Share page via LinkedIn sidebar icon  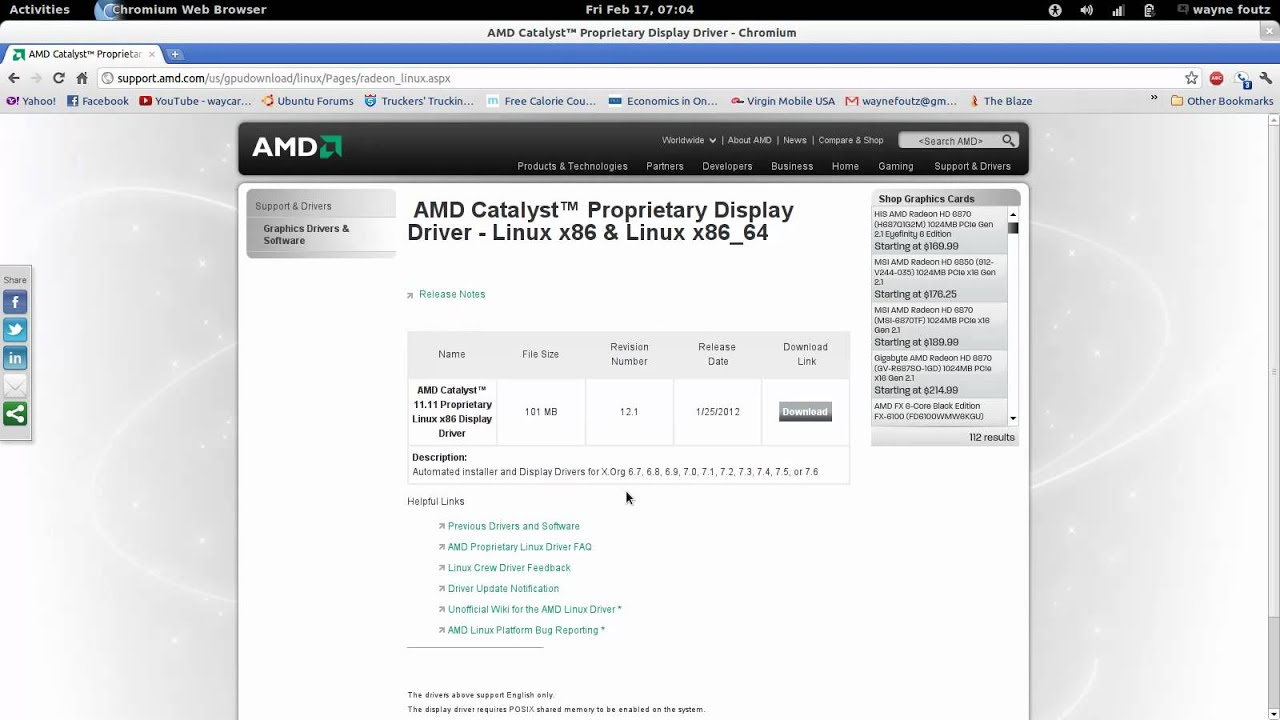coord(15,358)
